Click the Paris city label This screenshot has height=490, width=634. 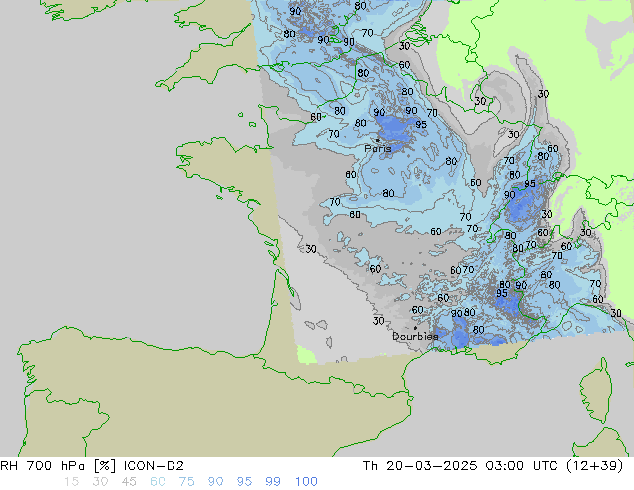pos(378,148)
